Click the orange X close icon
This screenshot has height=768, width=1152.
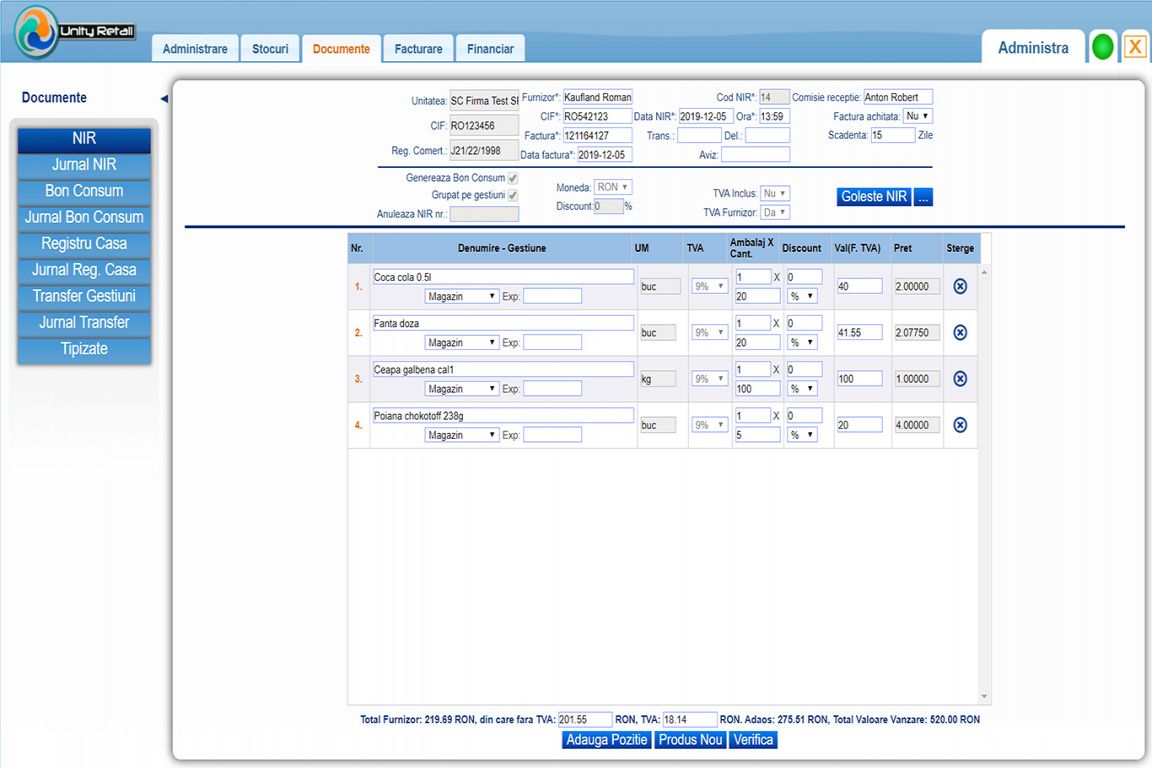click(x=1134, y=47)
